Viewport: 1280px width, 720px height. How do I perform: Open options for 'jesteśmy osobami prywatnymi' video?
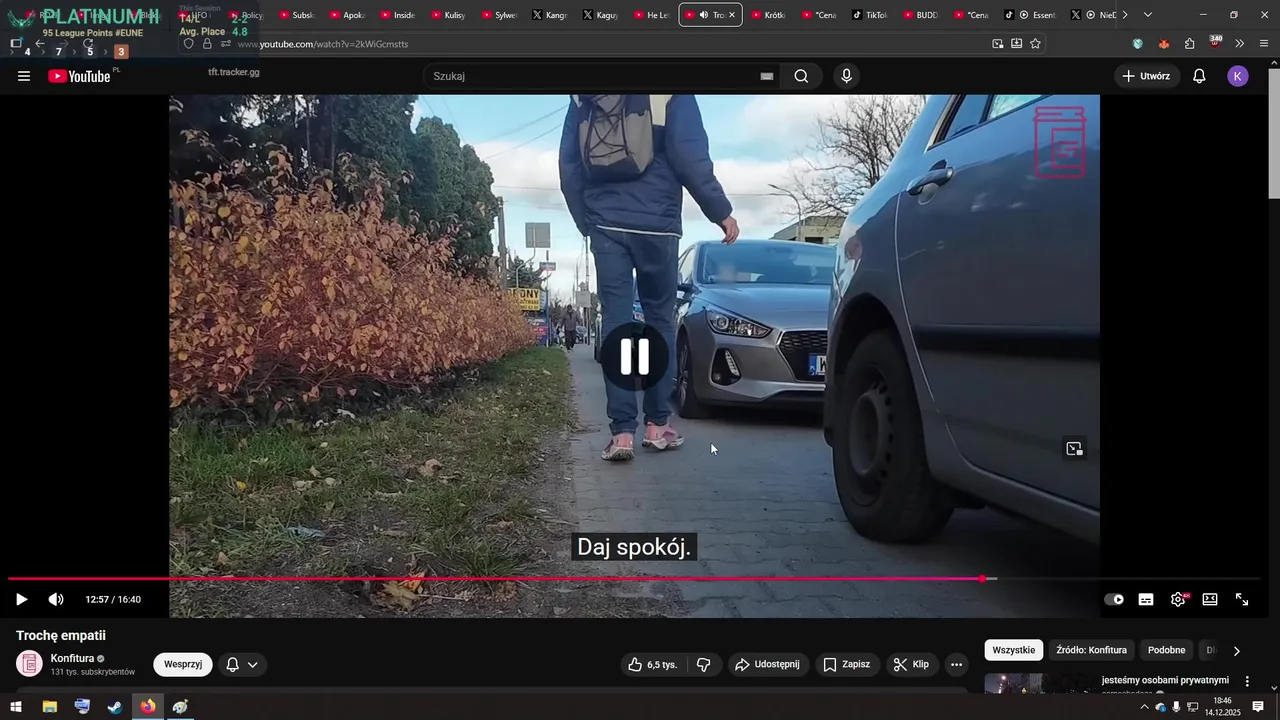[x=1247, y=681]
